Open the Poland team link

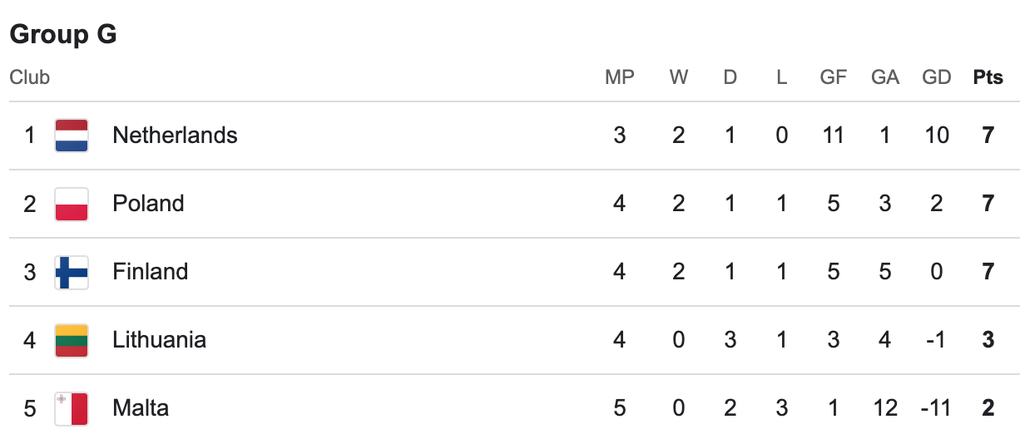[148, 204]
